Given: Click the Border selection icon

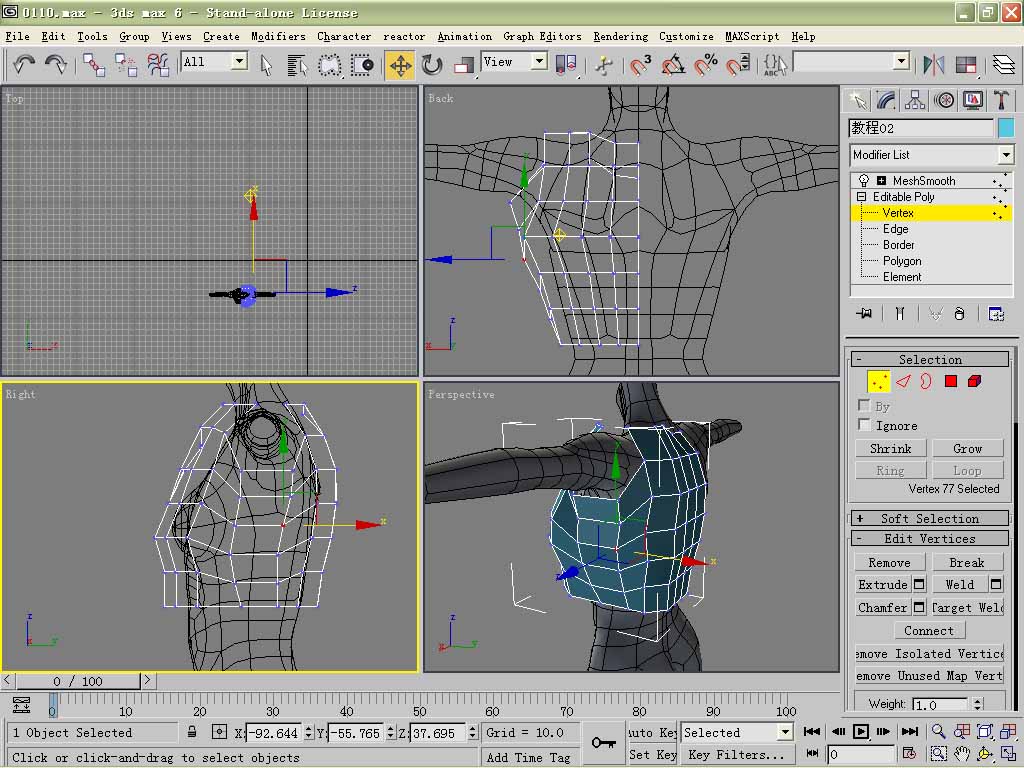Looking at the screenshot, I should (926, 381).
